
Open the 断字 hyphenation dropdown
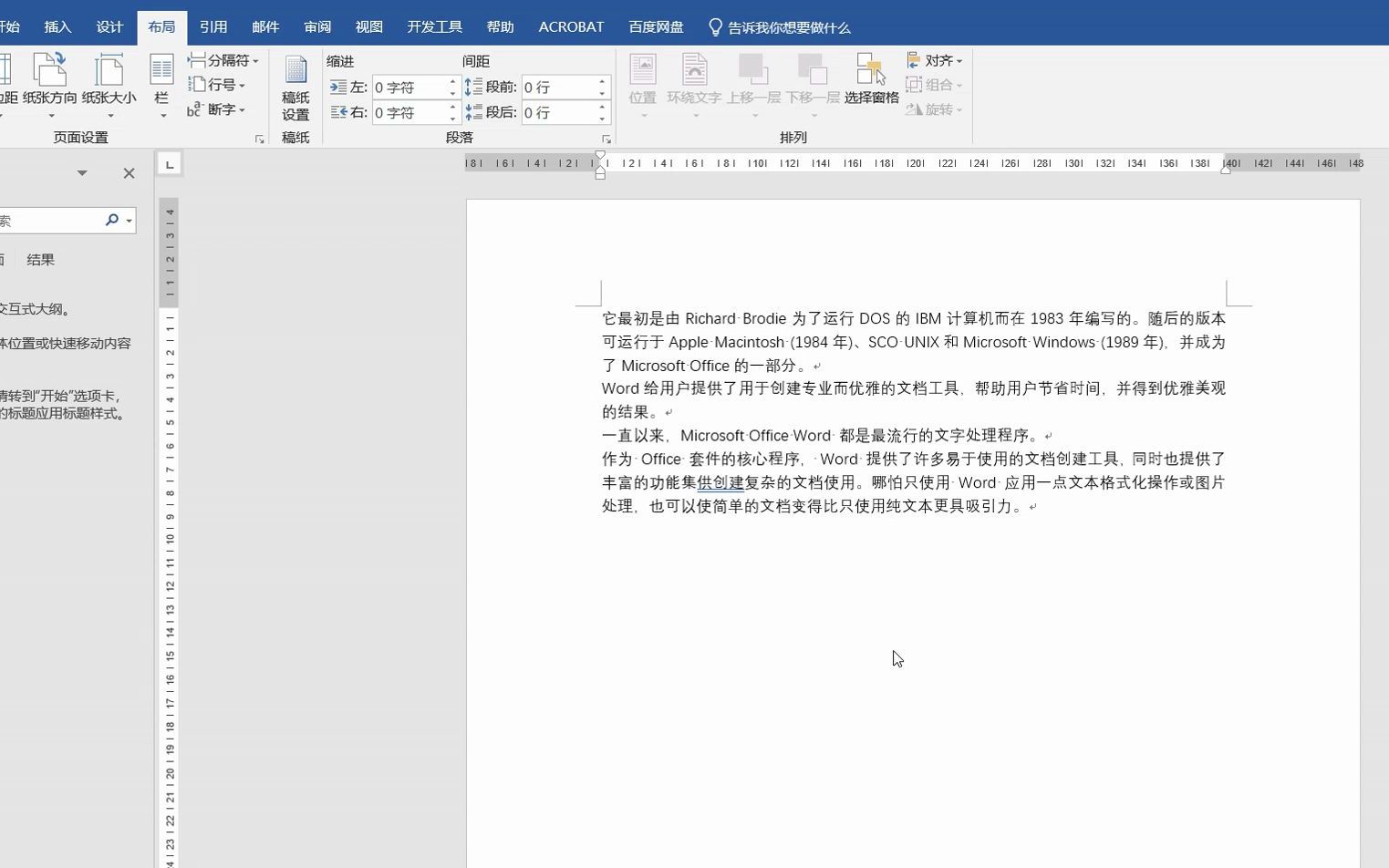[x=217, y=109]
